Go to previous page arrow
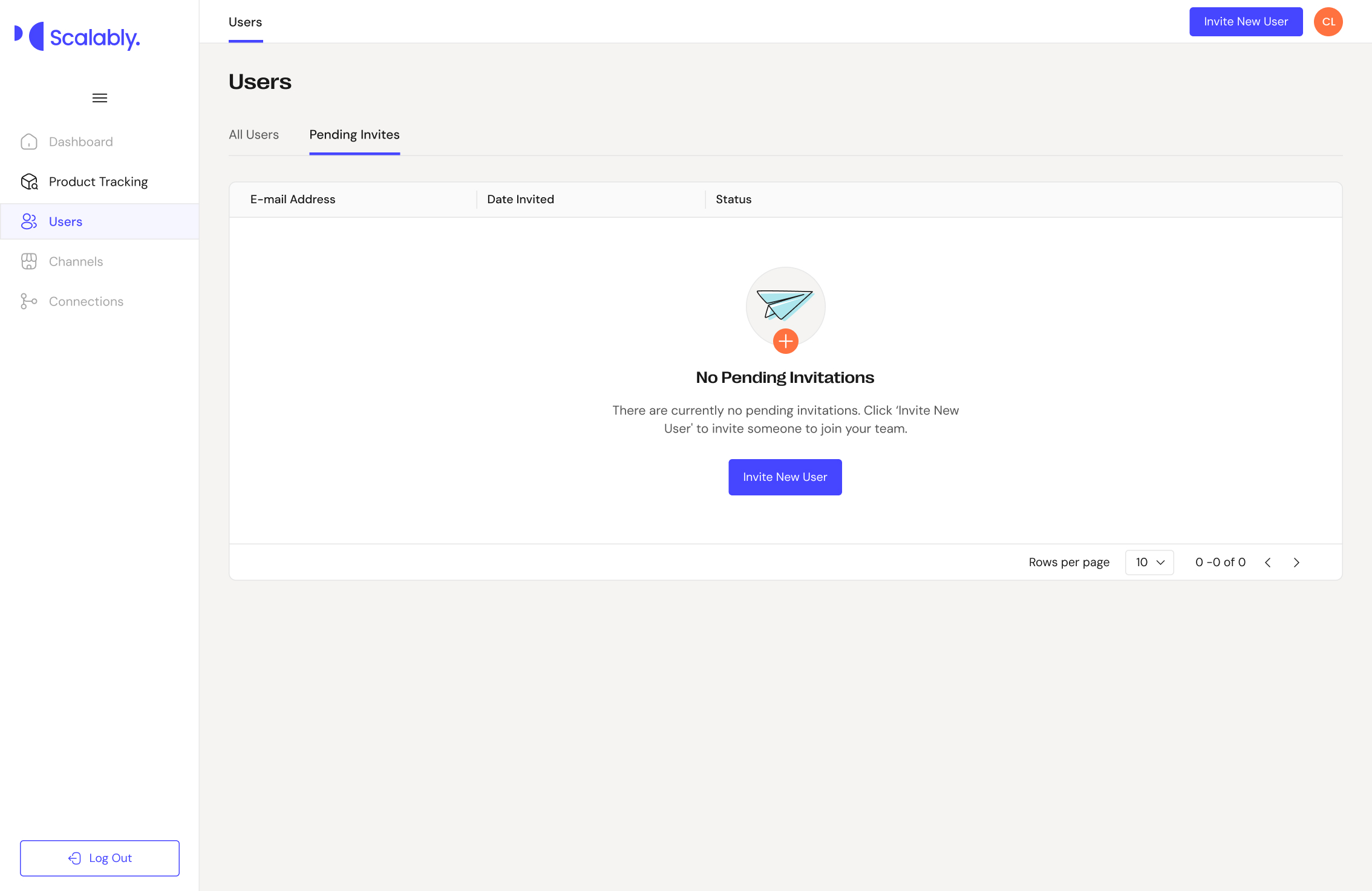1372x891 pixels. click(x=1268, y=563)
